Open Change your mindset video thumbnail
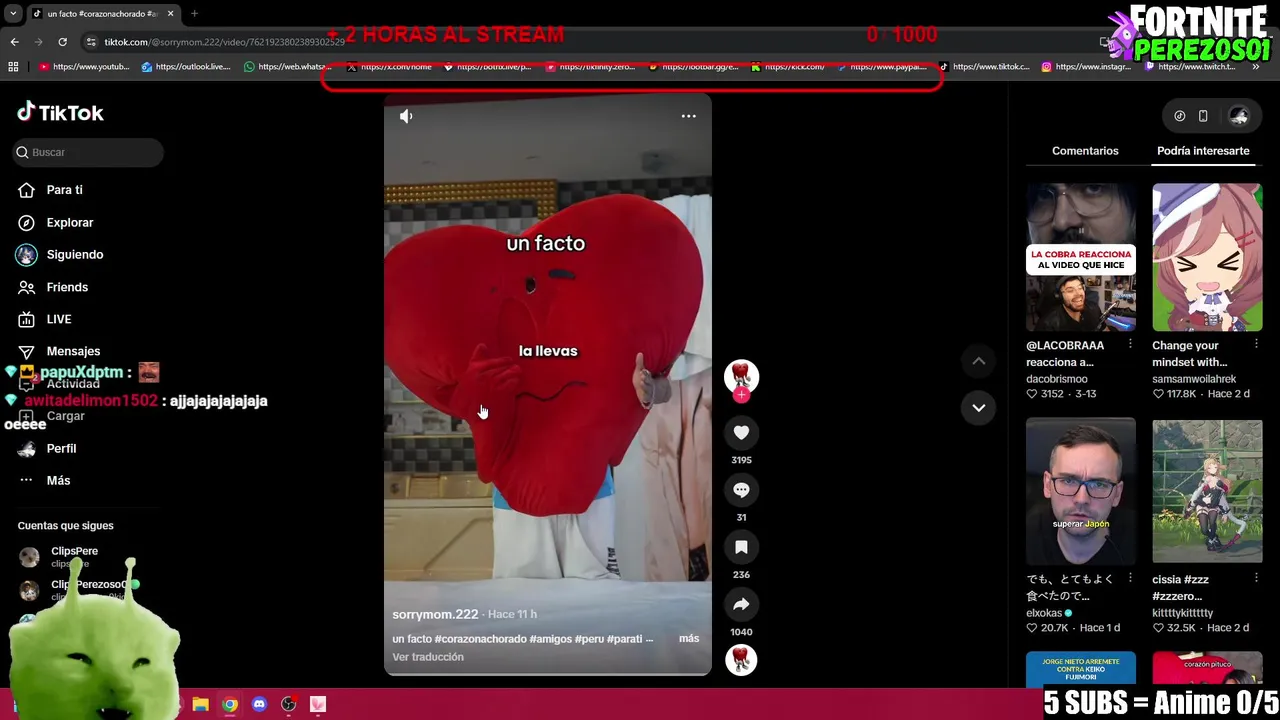Viewport: 1280px width, 720px height. [x=1207, y=257]
